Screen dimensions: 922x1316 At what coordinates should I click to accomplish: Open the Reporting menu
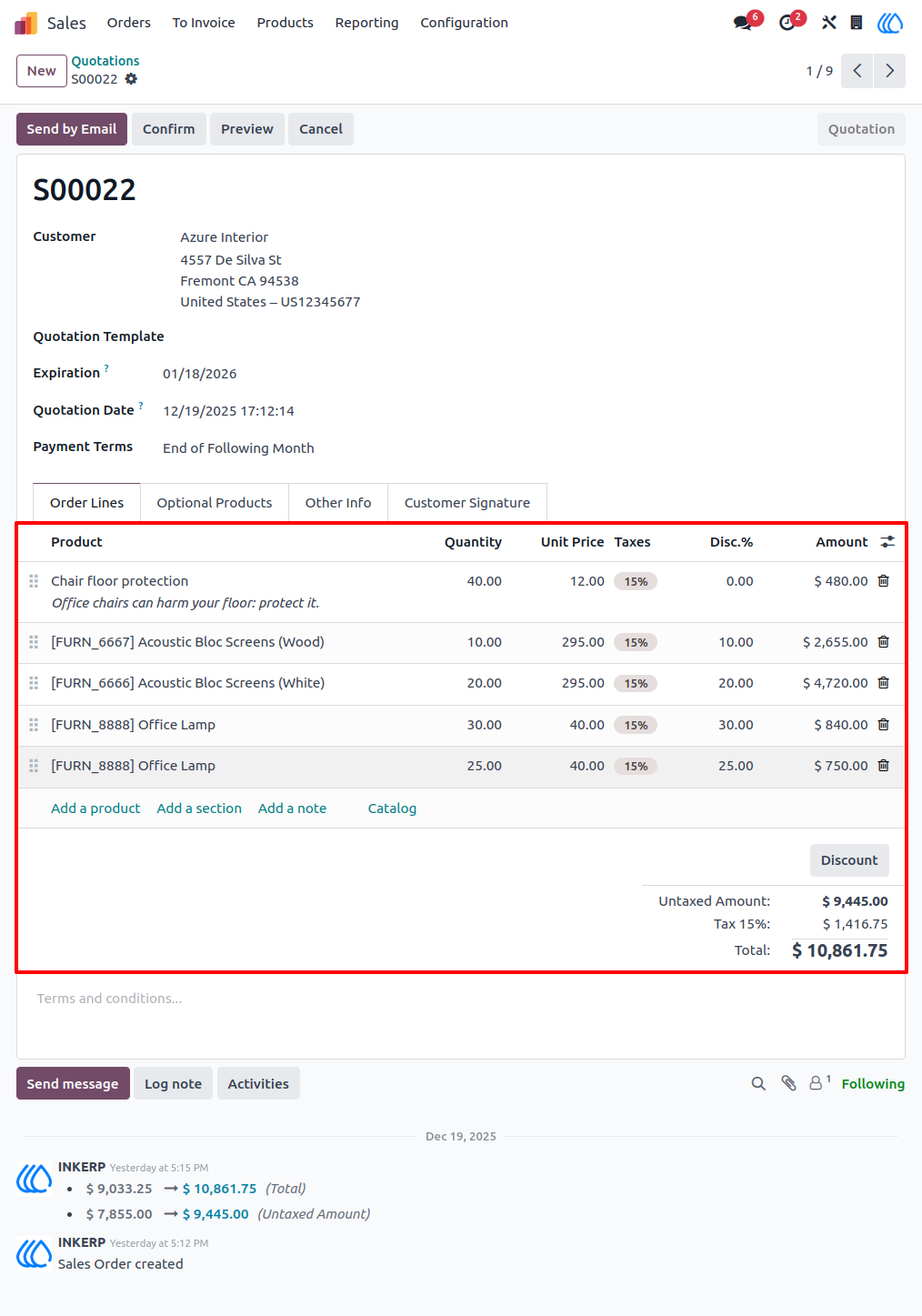click(x=366, y=23)
